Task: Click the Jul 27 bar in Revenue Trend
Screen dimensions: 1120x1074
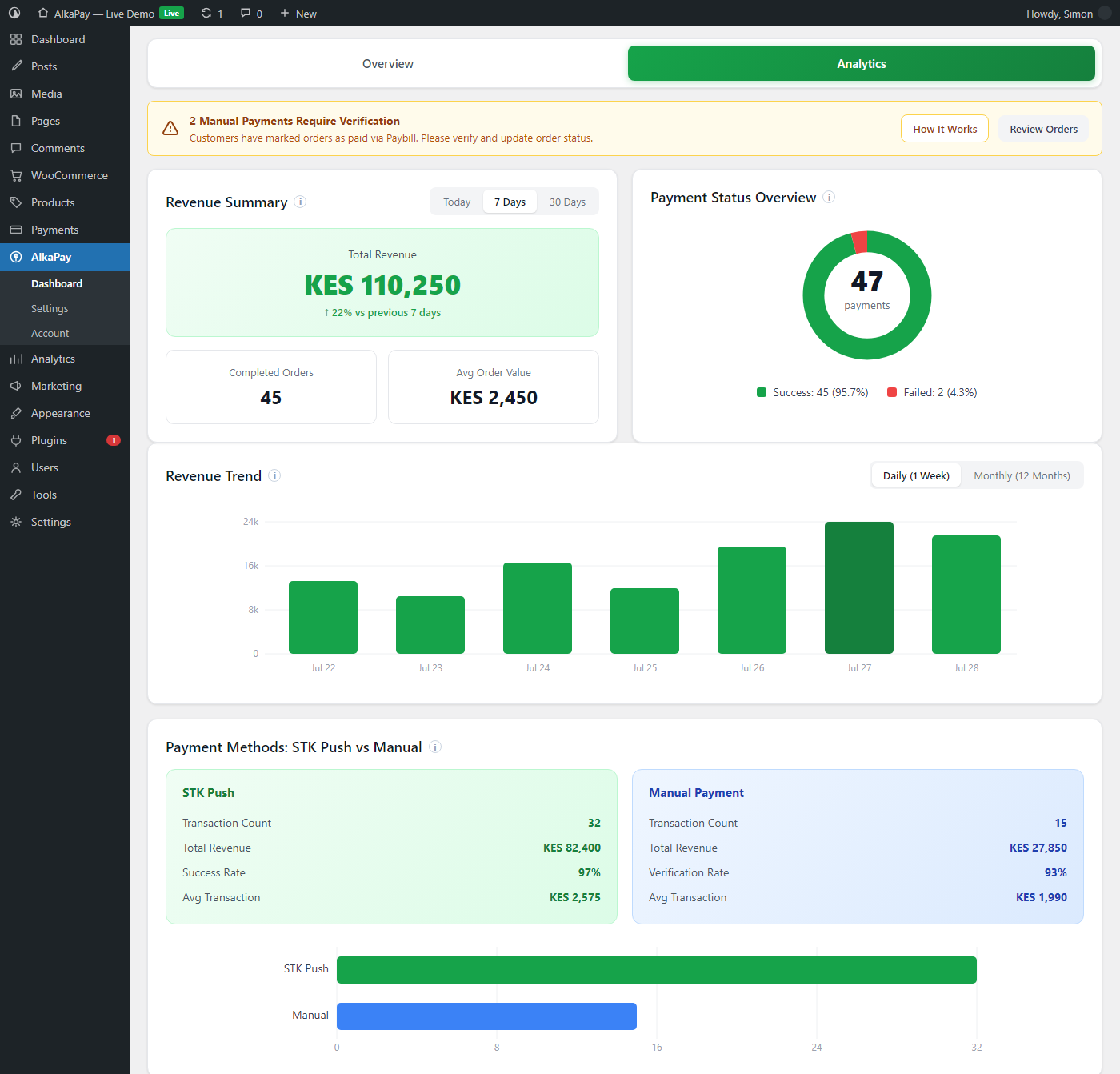Action: pyautogui.click(x=859, y=587)
